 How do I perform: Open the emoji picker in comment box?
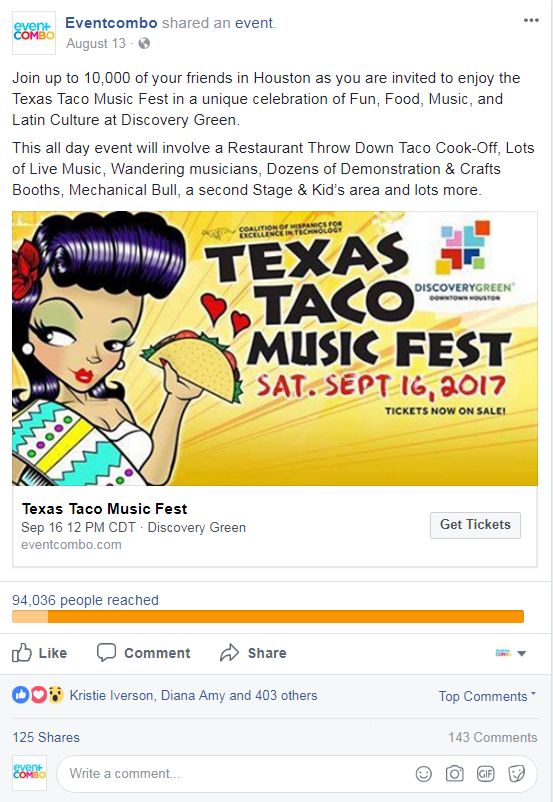point(424,774)
